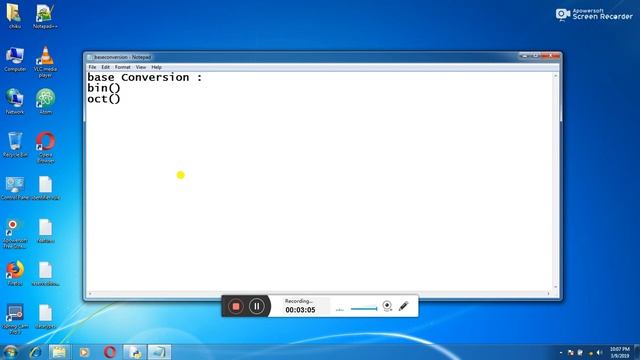Image resolution: width=640 pixels, height=360 pixels.
Task: Show hidden system tray icons
Action: [561, 352]
